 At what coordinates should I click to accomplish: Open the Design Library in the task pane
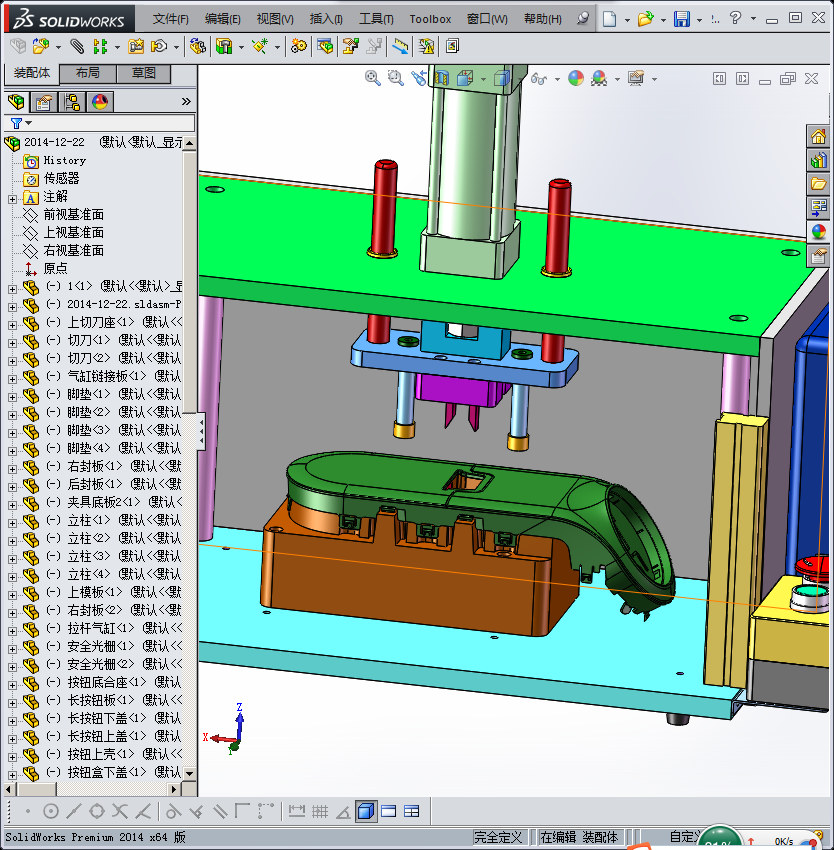(x=819, y=160)
